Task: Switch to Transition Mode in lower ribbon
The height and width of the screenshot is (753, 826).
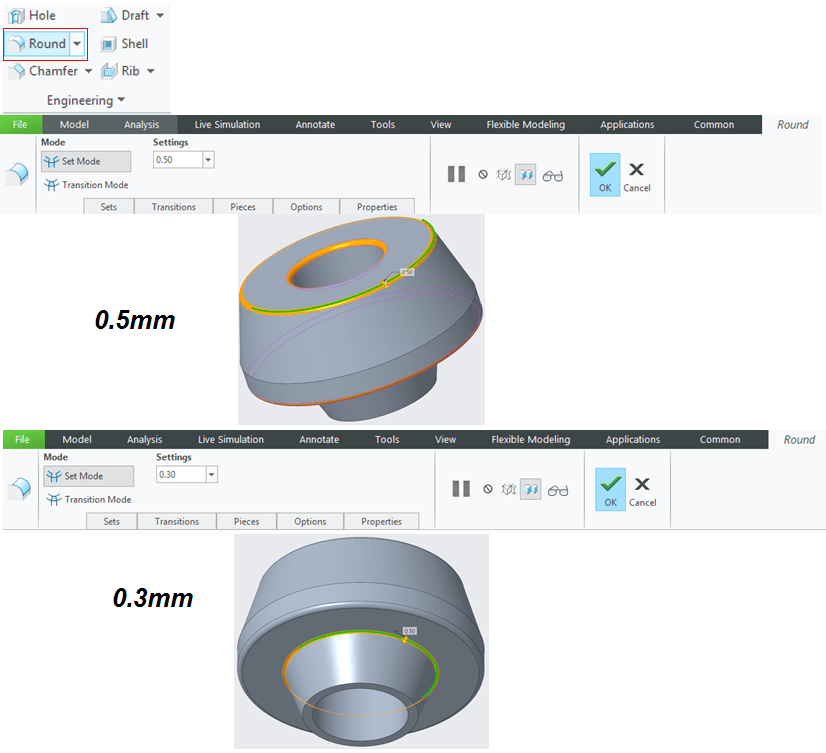Action: tap(89, 500)
